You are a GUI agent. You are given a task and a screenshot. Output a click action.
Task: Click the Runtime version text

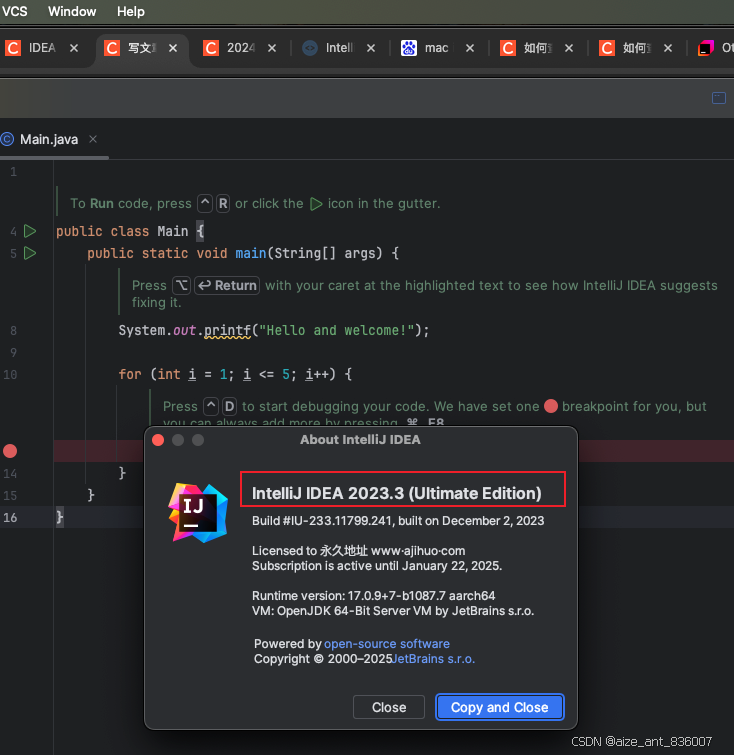pos(373,596)
